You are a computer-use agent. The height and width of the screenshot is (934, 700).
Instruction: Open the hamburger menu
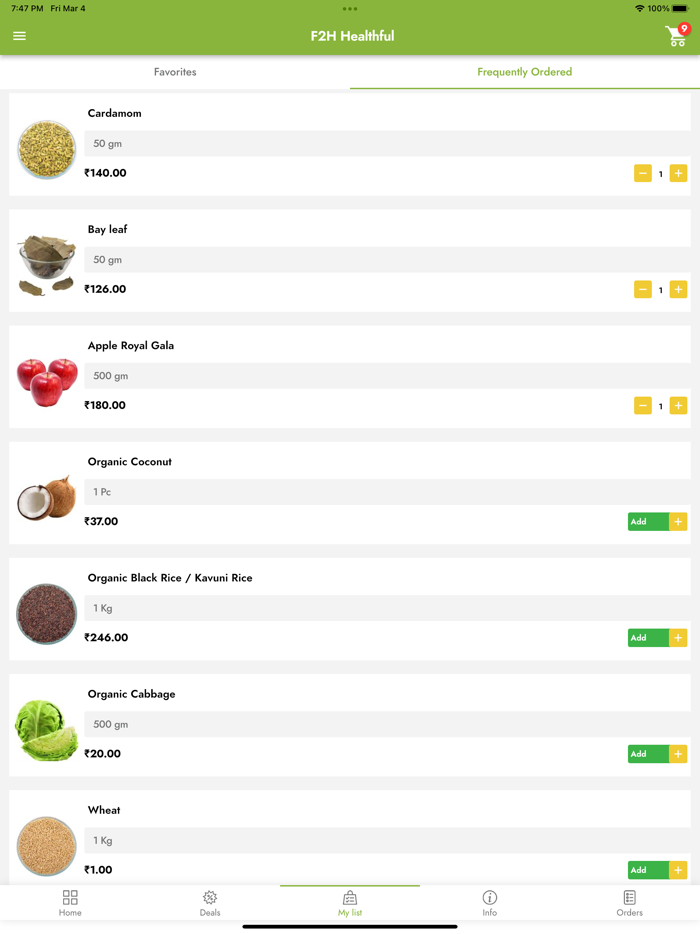click(x=19, y=35)
